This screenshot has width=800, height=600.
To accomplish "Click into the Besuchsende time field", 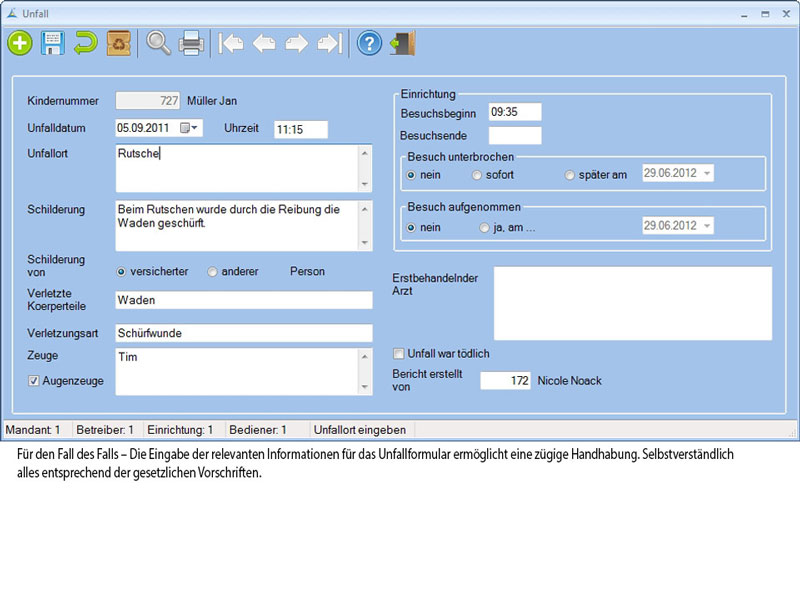I will 514,135.
